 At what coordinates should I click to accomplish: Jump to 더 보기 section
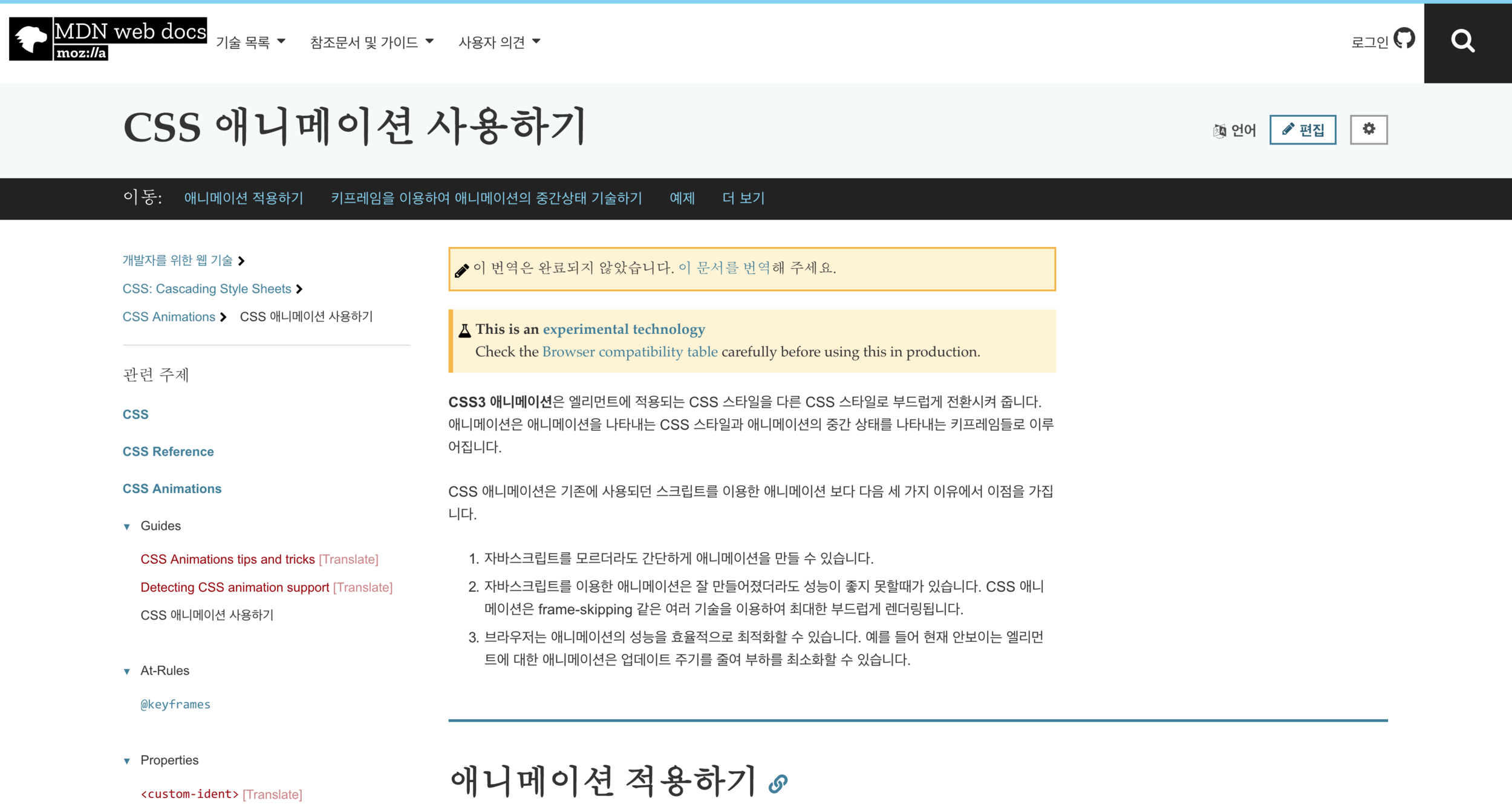click(743, 198)
